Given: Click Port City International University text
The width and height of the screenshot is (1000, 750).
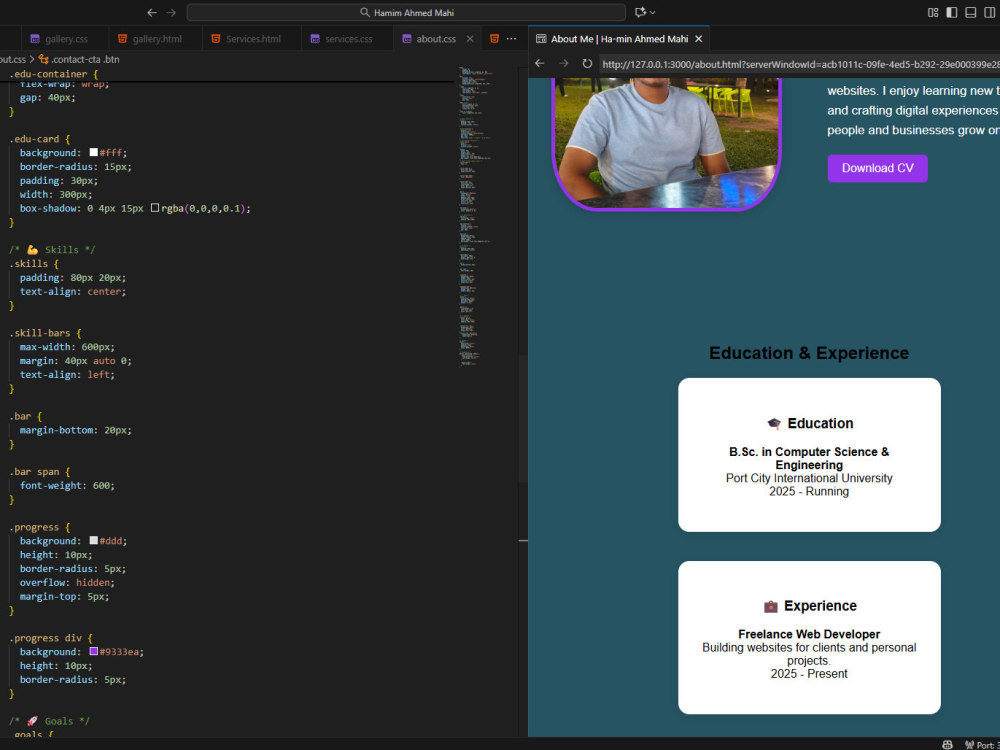Looking at the screenshot, I should pos(809,478).
